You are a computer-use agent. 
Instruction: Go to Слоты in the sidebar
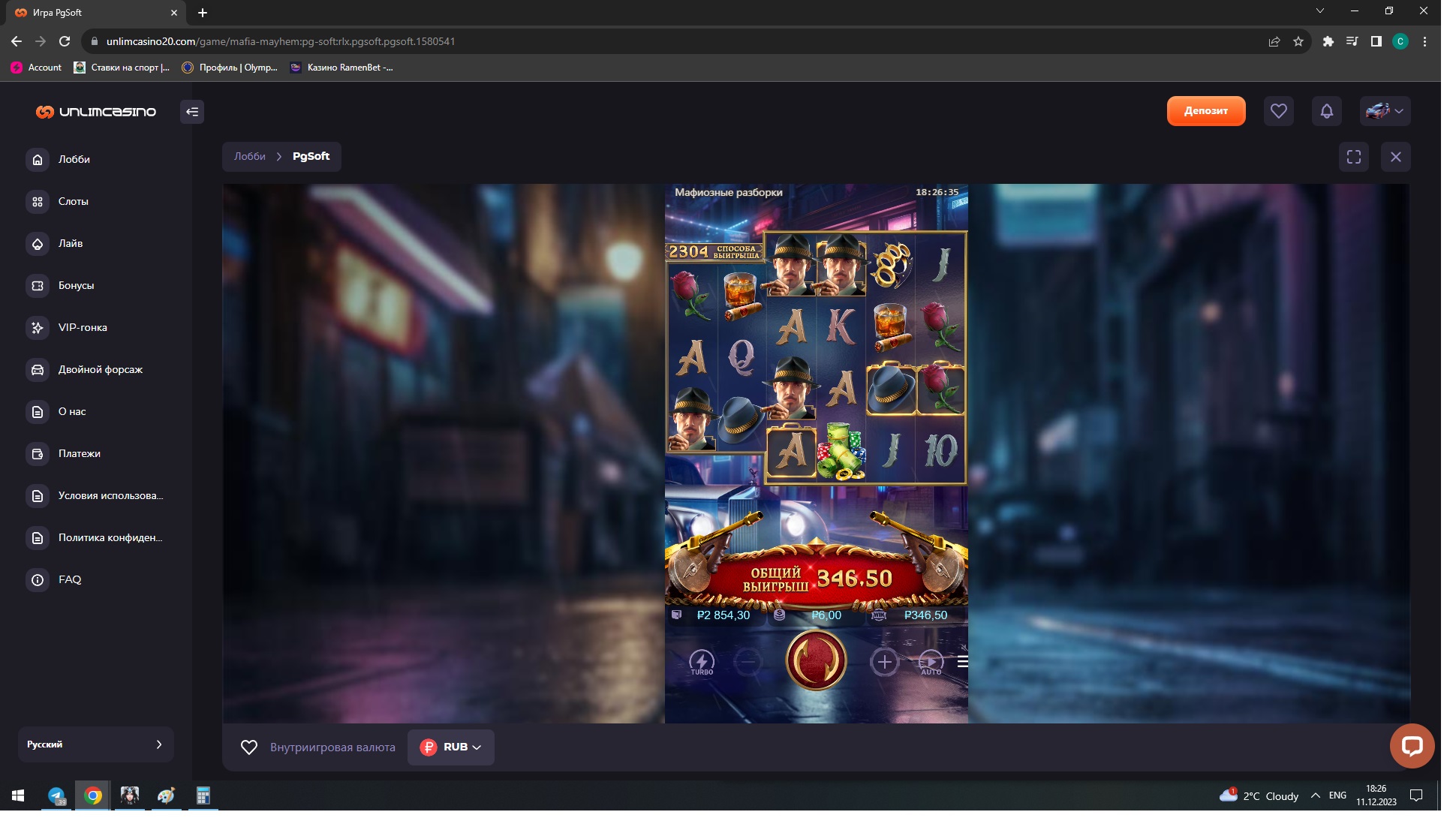[x=73, y=201]
